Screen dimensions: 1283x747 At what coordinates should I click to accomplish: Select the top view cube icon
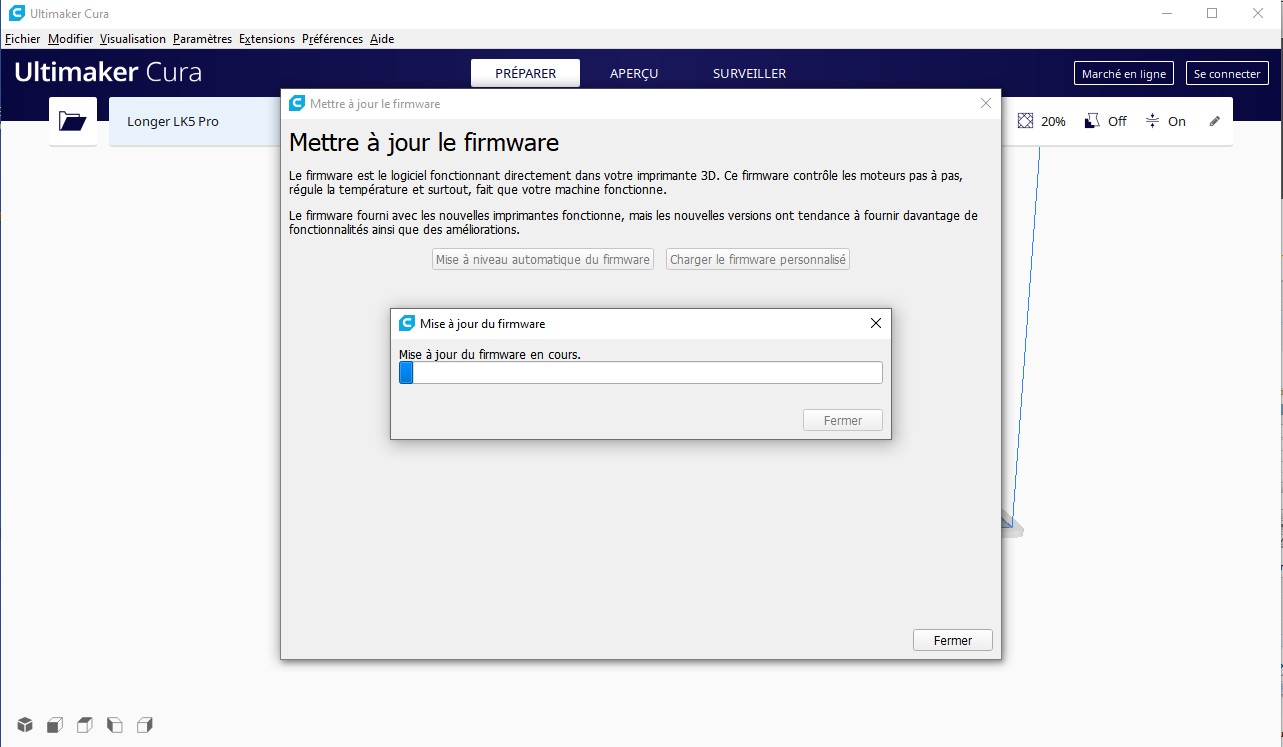pos(85,724)
